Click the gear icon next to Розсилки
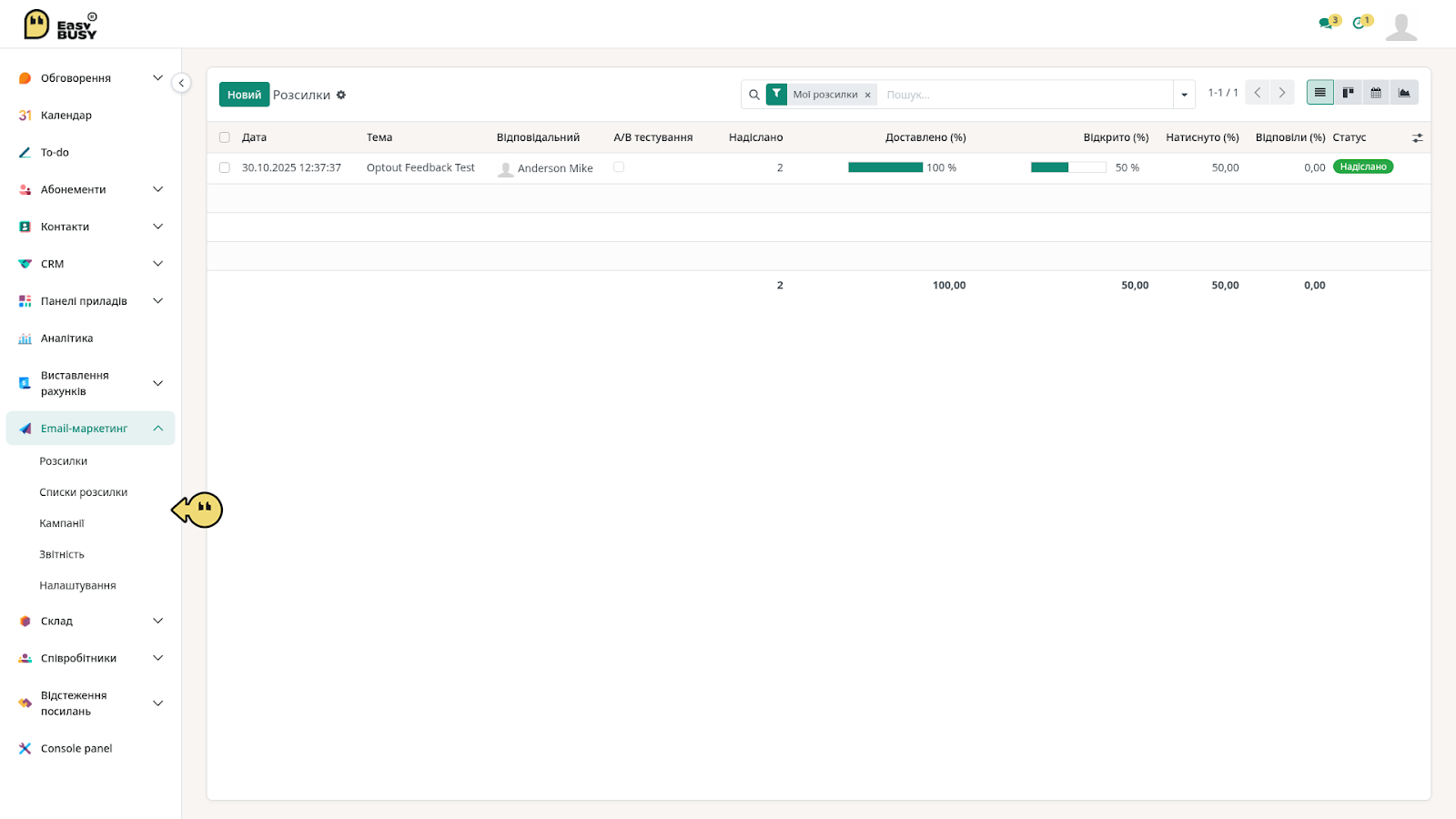The width and height of the screenshot is (1456, 819). (341, 95)
